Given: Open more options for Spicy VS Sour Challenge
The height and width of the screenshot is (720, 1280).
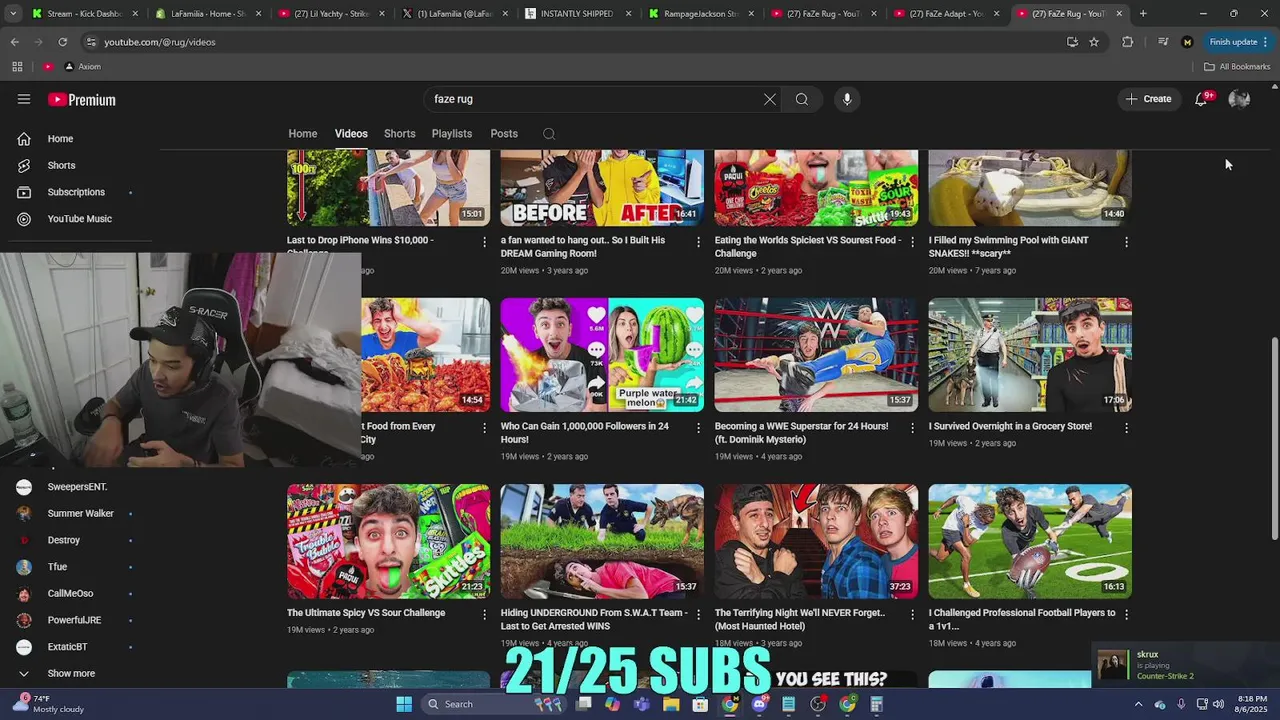Looking at the screenshot, I should point(484,614).
